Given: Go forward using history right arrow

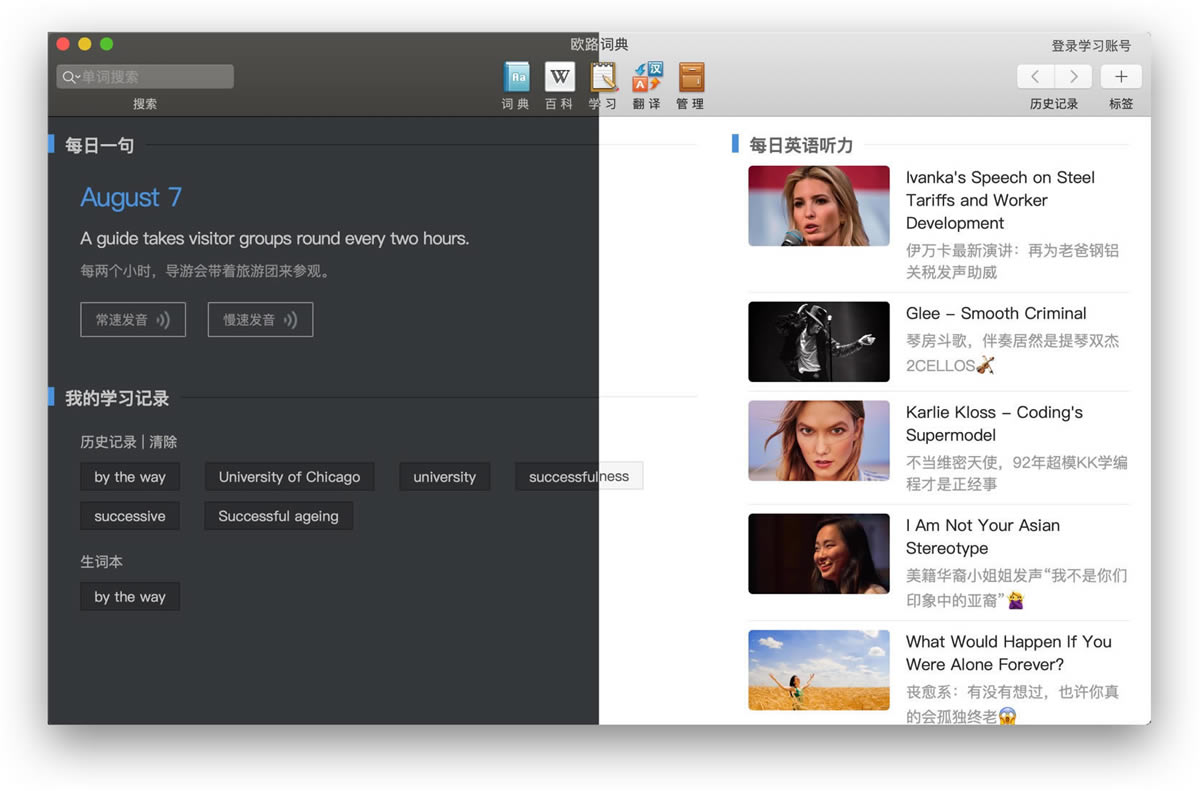Looking at the screenshot, I should click(x=1073, y=77).
